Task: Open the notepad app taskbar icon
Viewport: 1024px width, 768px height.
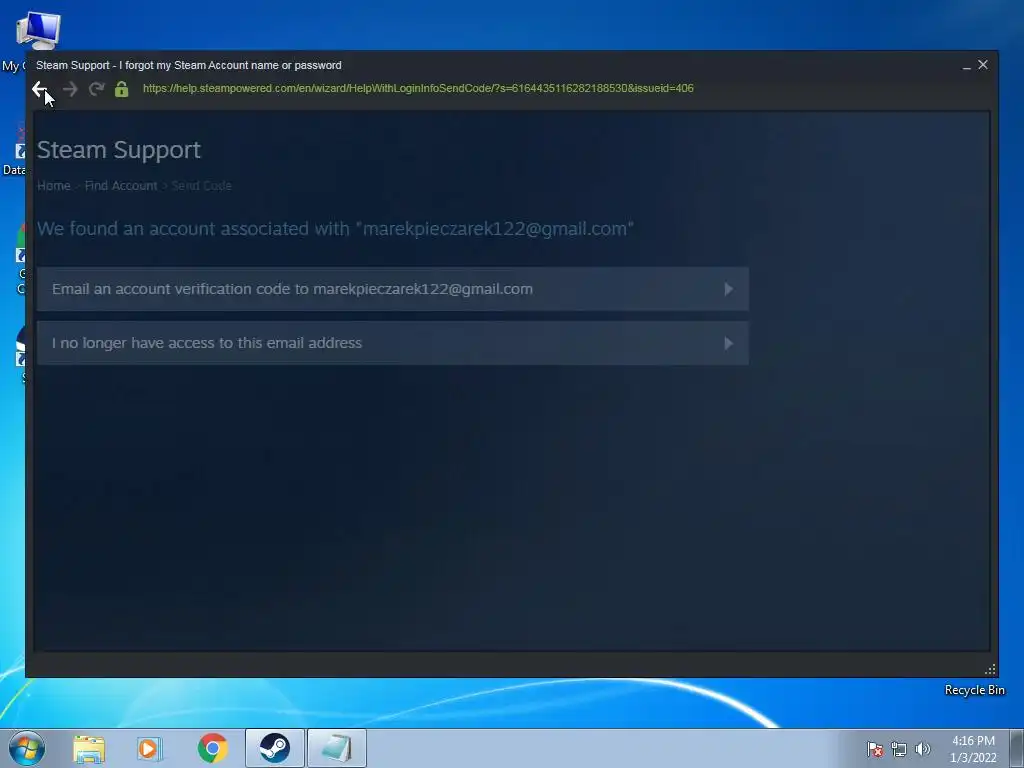Action: point(337,748)
